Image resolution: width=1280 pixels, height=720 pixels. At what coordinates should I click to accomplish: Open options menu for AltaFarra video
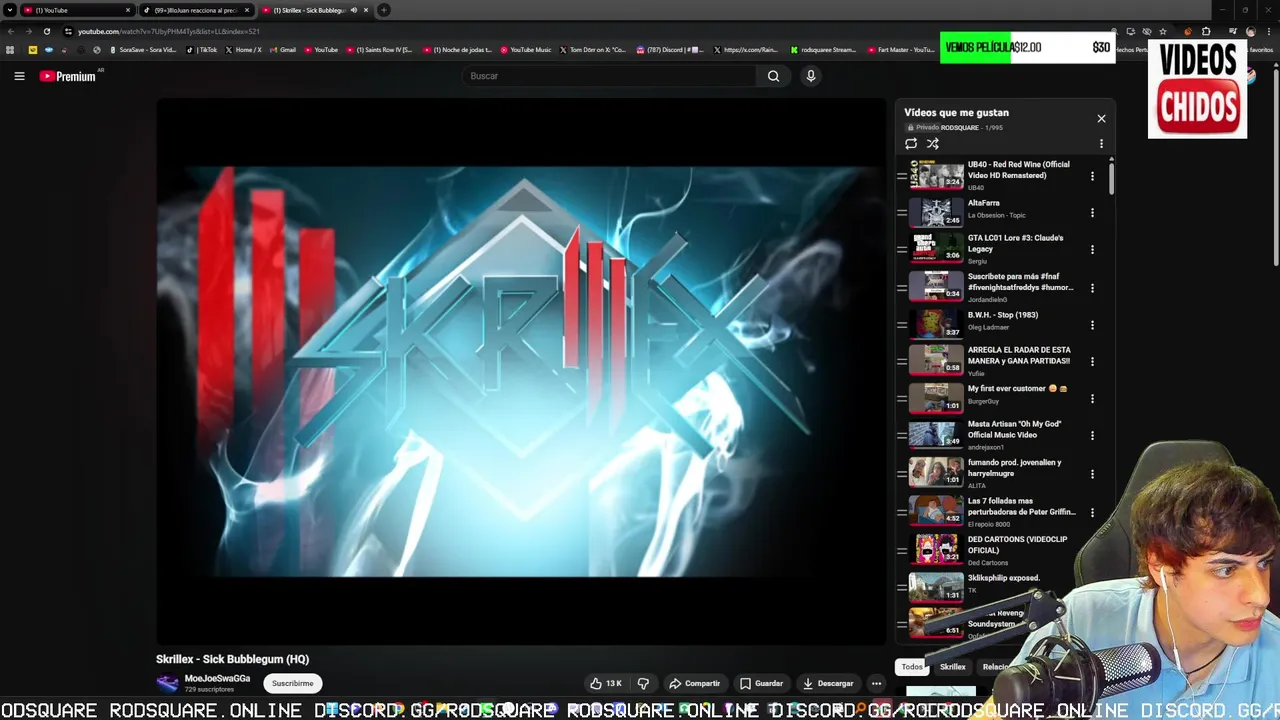pyautogui.click(x=1092, y=213)
